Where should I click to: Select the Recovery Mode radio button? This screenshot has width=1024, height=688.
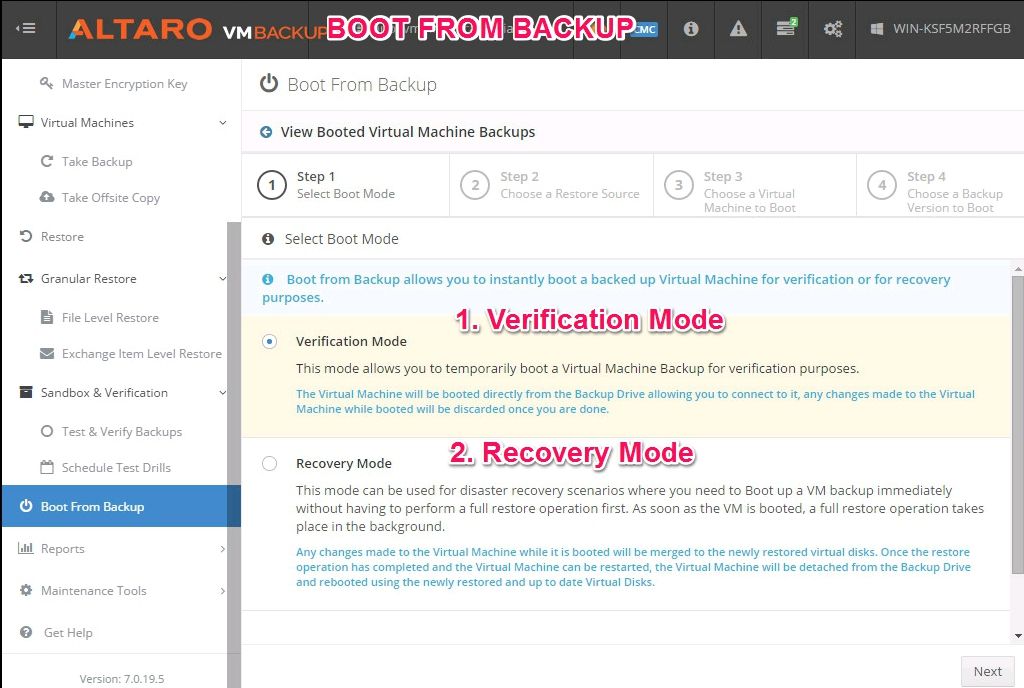pyautogui.click(x=269, y=463)
